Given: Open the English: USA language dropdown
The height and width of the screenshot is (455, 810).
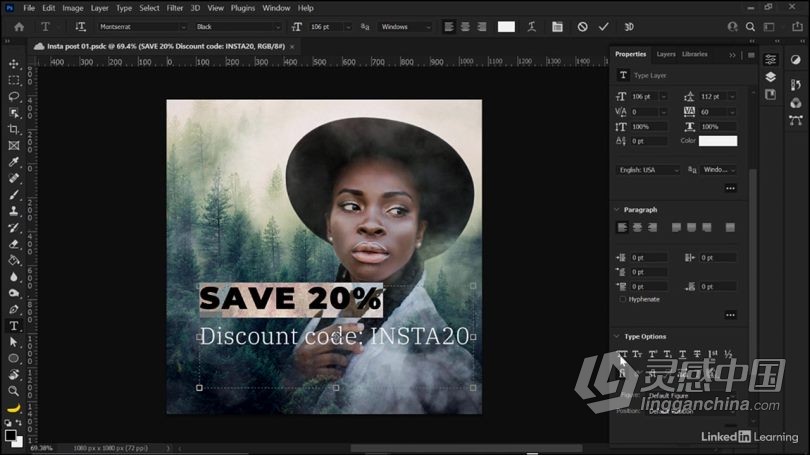Looking at the screenshot, I should (x=647, y=170).
